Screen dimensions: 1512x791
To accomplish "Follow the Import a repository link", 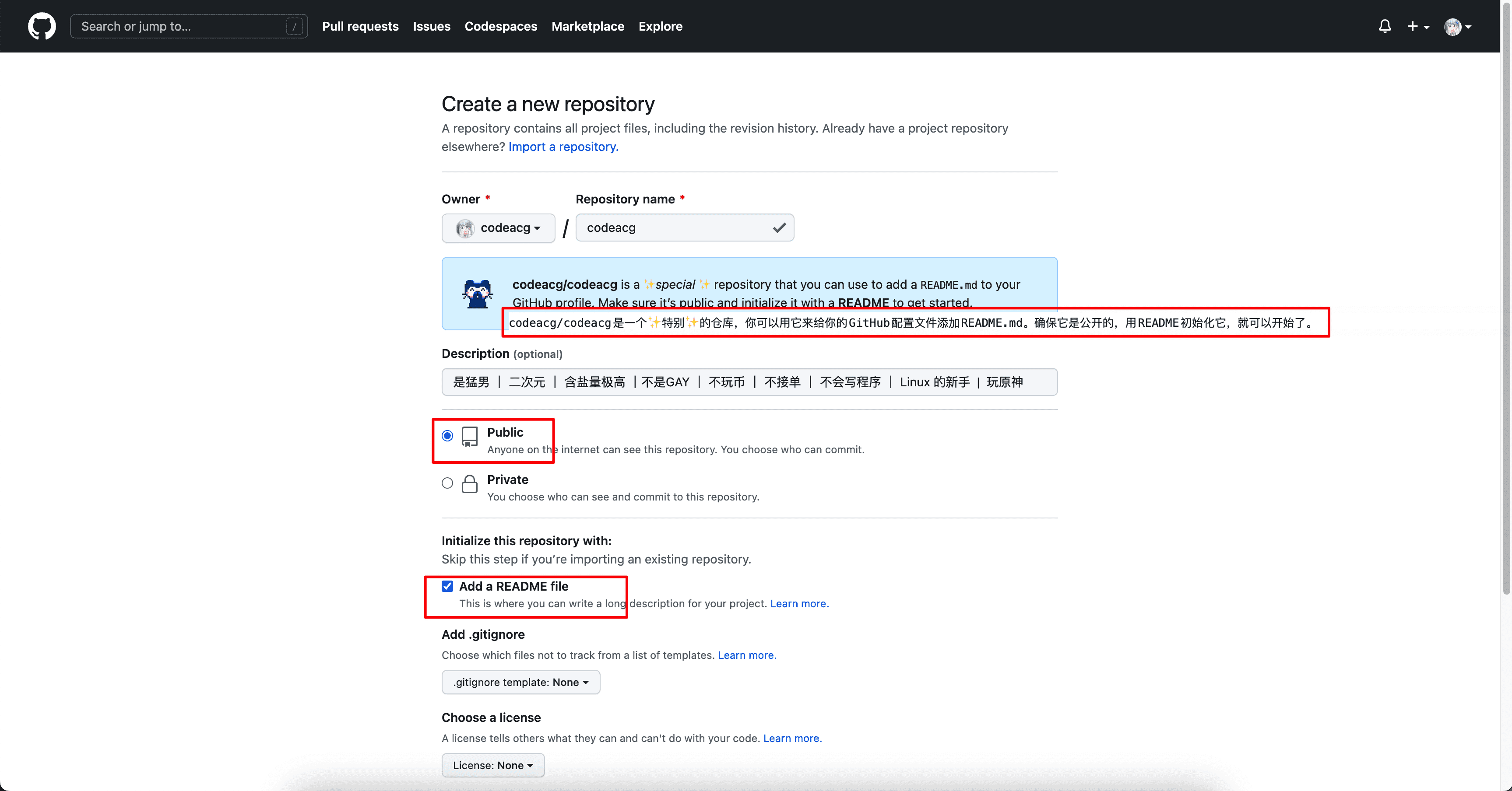I will (563, 147).
